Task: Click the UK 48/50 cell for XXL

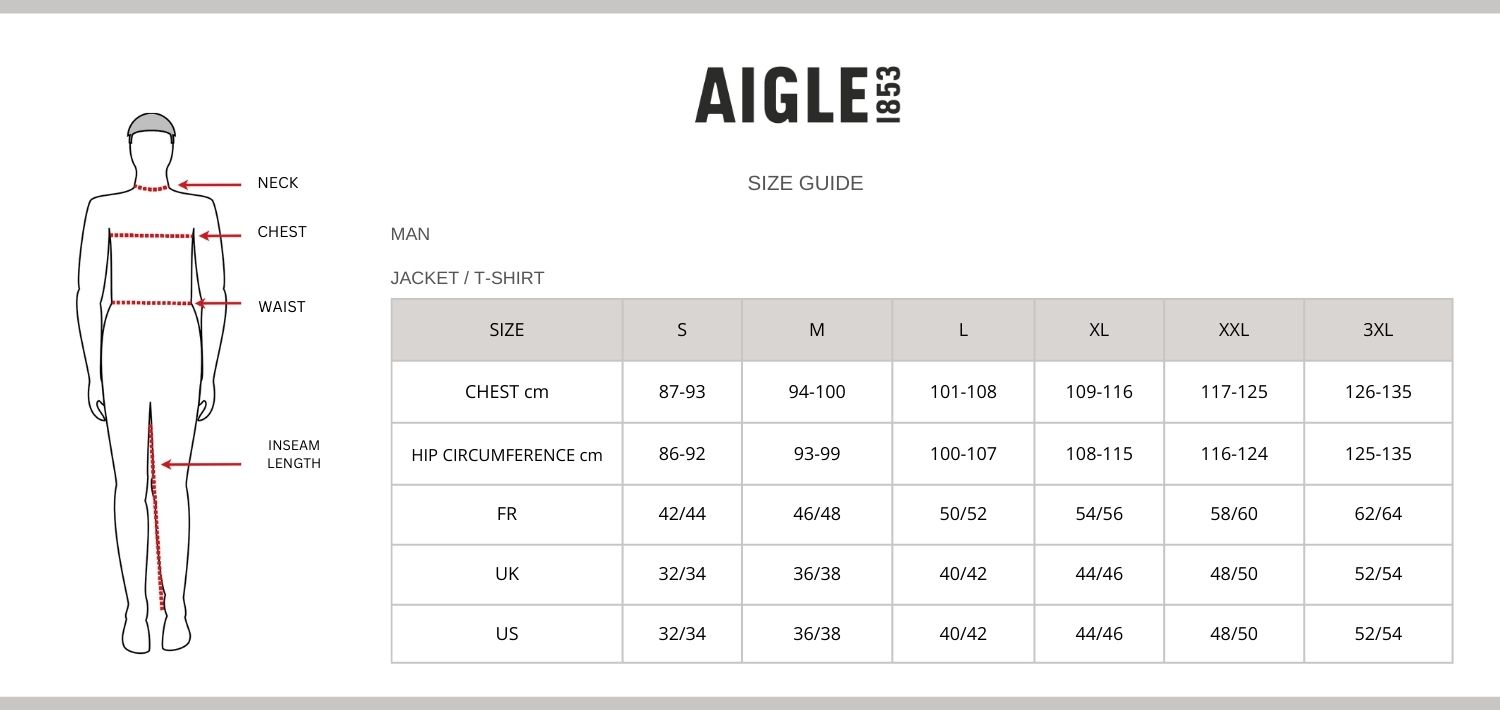Action: point(1233,574)
